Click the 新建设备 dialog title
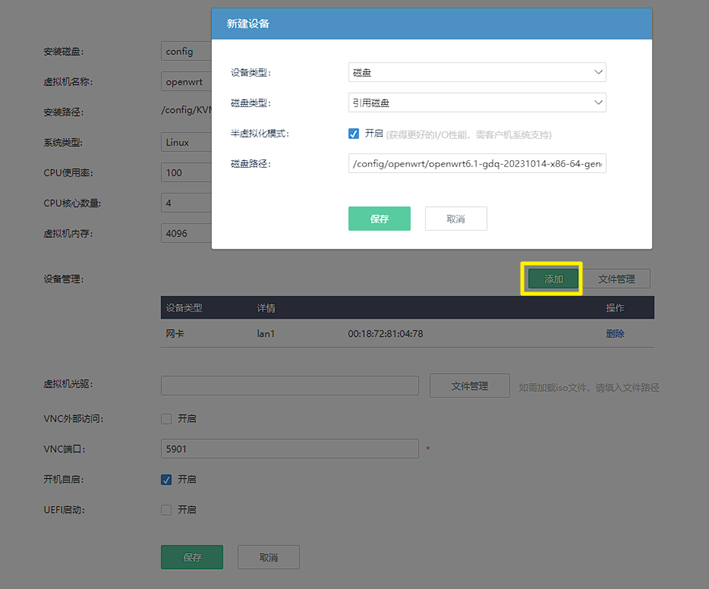 248,24
